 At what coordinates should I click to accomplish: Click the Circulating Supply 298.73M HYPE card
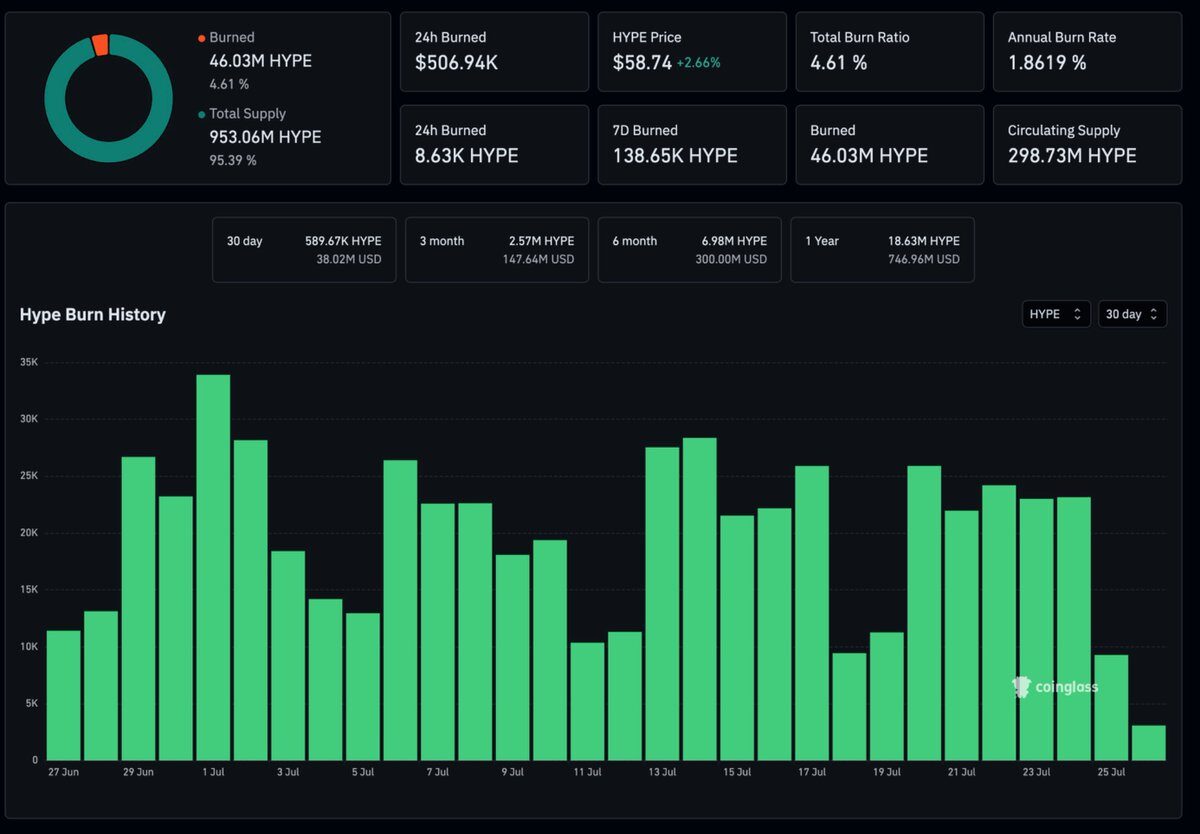point(1087,145)
